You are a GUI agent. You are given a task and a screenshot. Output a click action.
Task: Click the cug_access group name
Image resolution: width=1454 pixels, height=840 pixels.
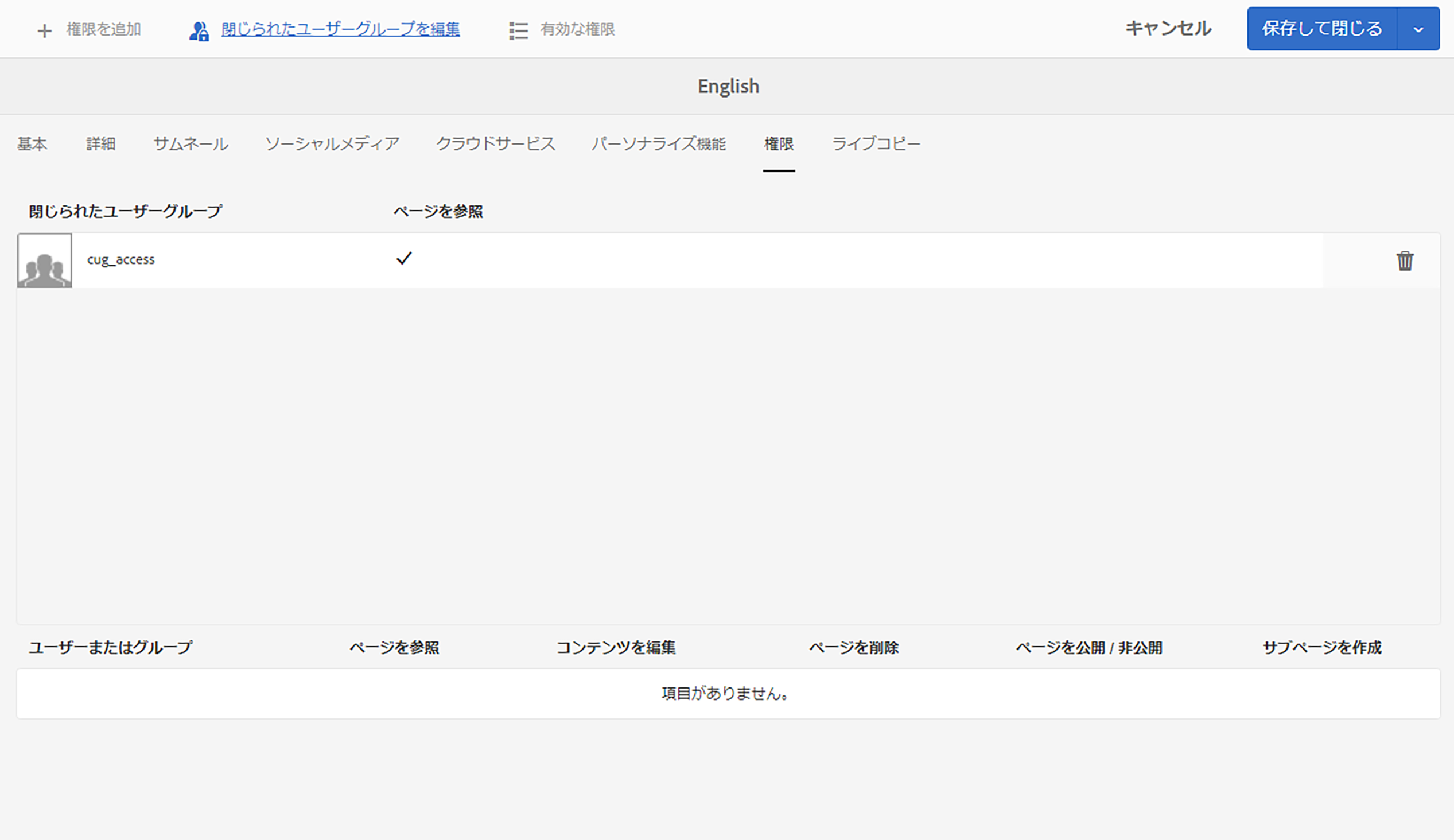pos(120,259)
